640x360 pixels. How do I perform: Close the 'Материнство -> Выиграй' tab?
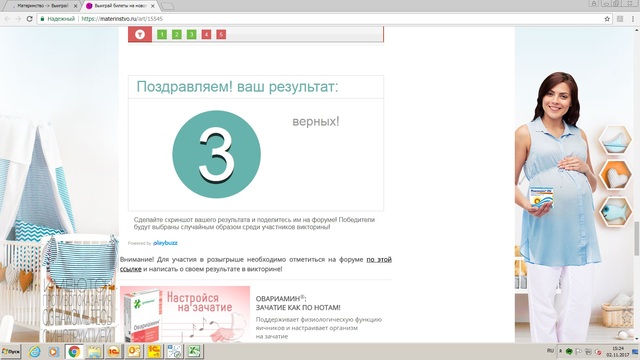click(x=75, y=6)
